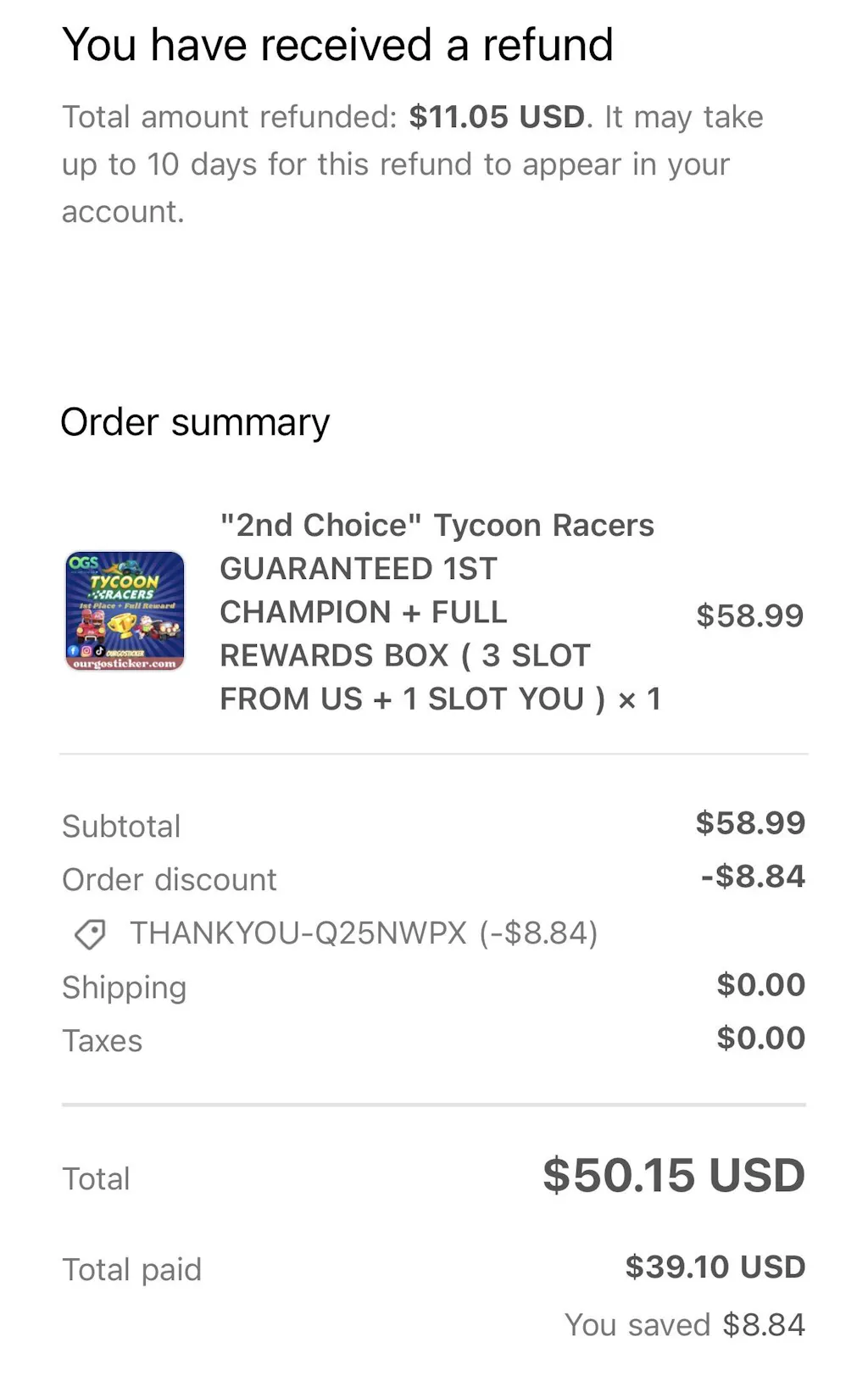Image resolution: width=868 pixels, height=1381 pixels.
Task: Click the "You have received a refund" heading
Action: [337, 45]
